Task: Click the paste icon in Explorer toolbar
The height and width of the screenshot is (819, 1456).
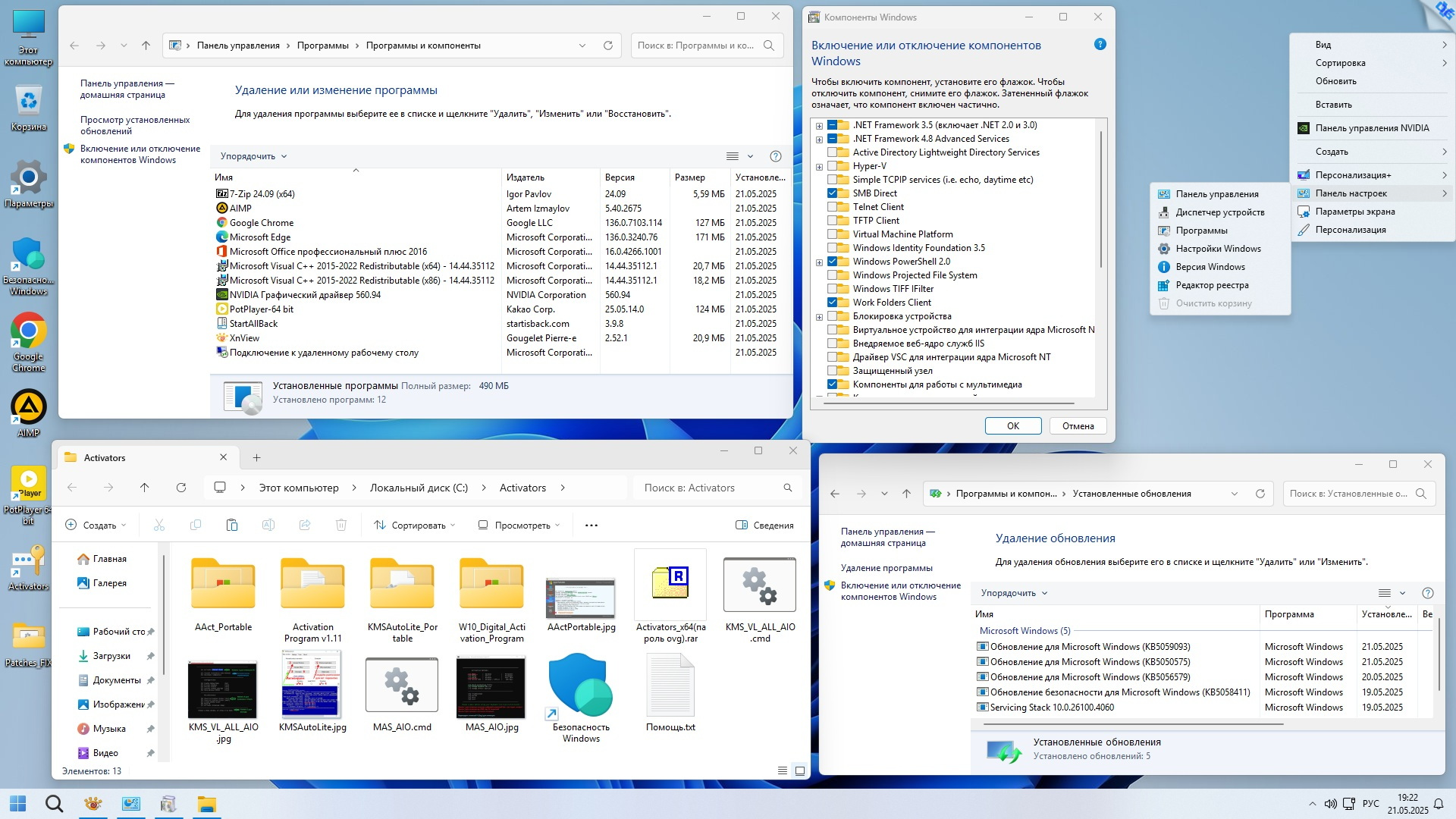Action: (x=232, y=525)
